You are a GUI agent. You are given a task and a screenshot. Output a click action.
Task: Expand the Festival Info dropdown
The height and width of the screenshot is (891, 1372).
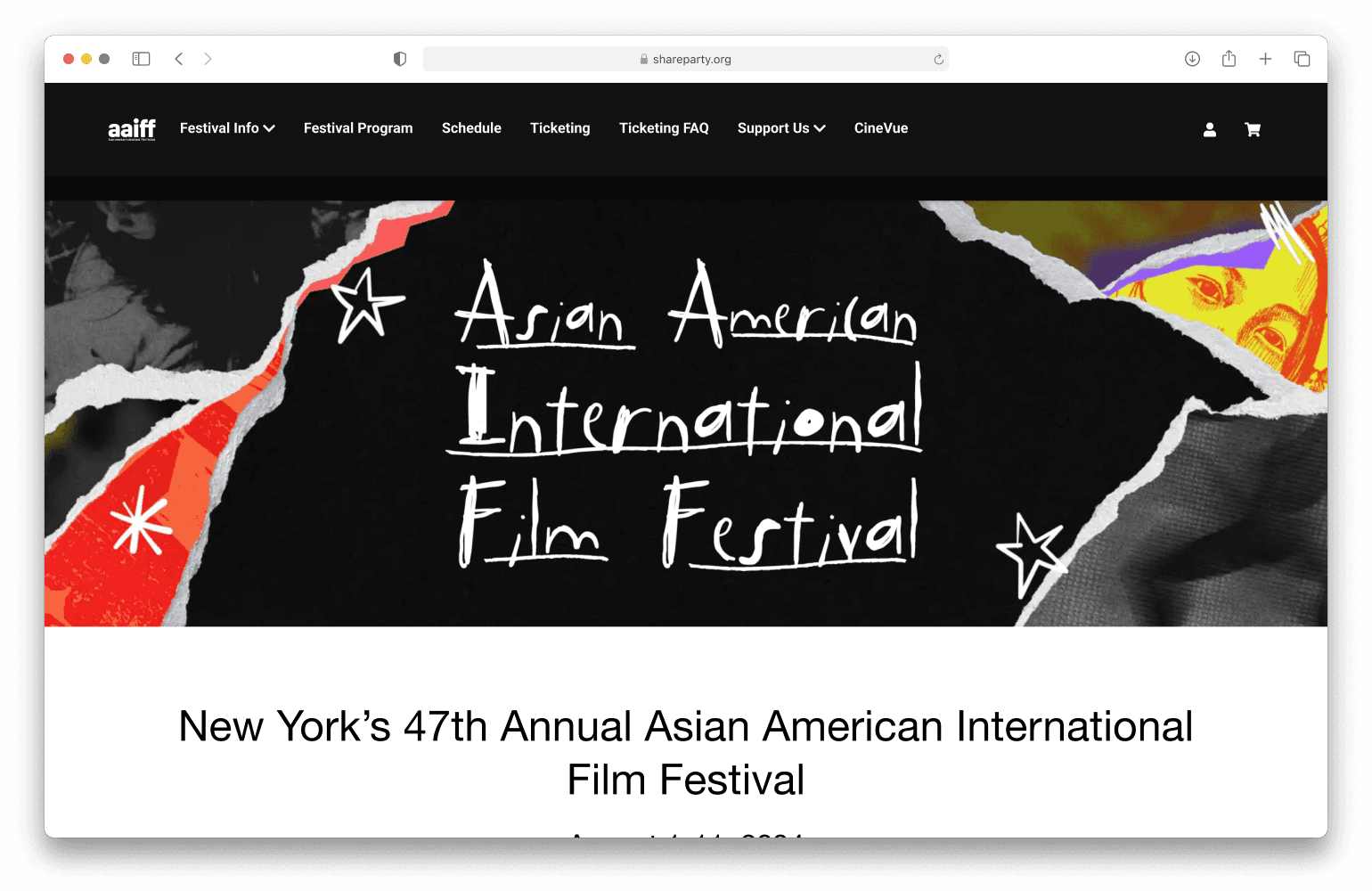[227, 128]
